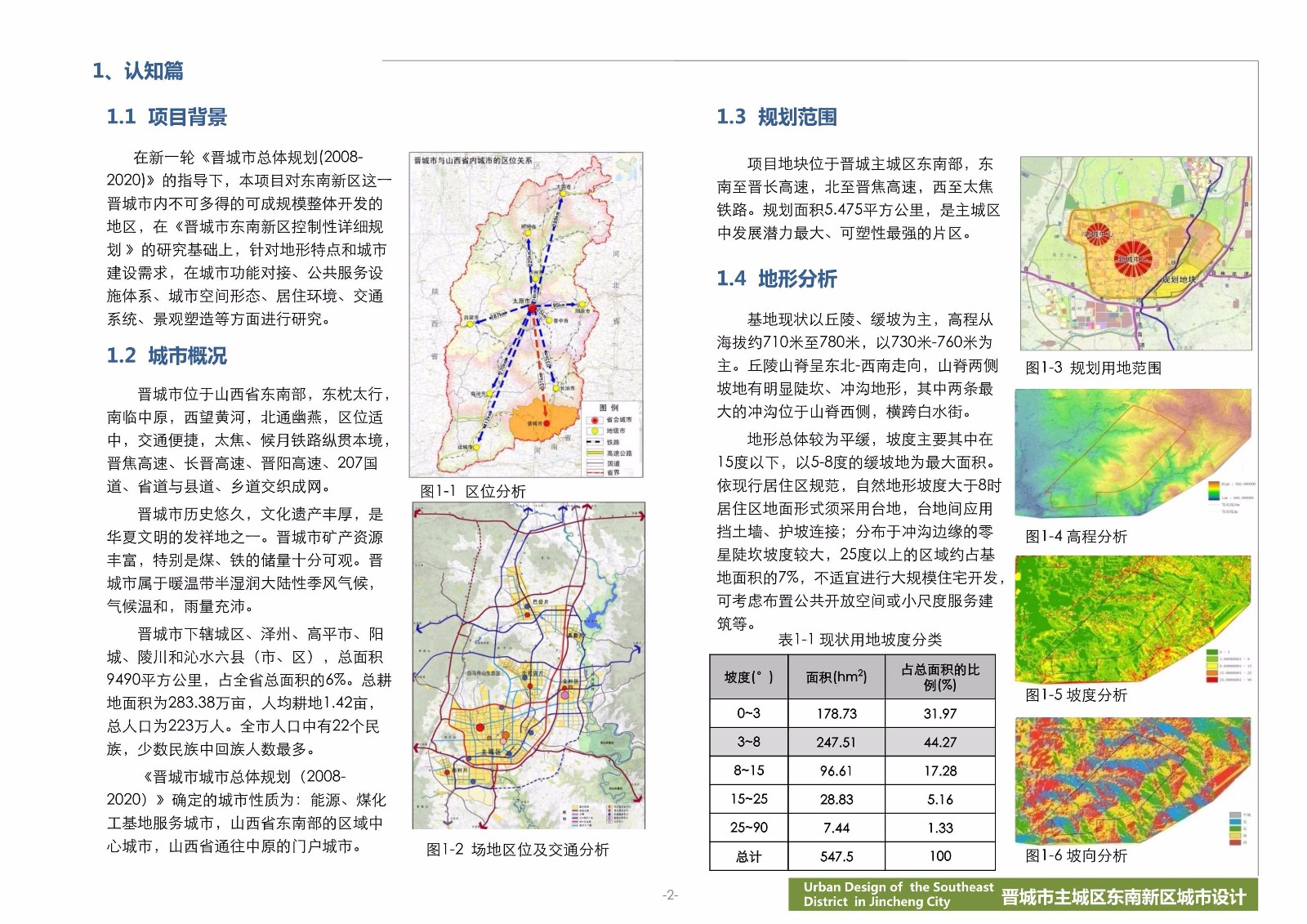Select slope range cell 0~3

(749, 713)
